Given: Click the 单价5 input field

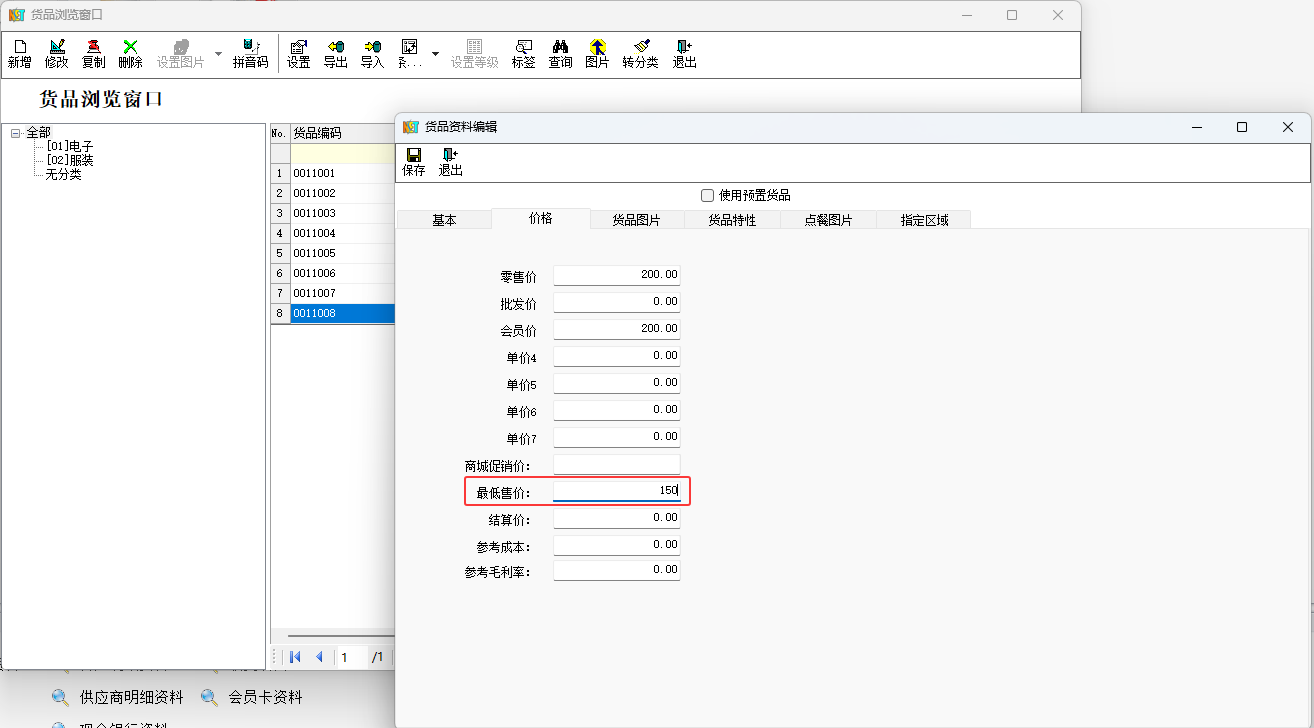Looking at the screenshot, I should click(x=617, y=382).
